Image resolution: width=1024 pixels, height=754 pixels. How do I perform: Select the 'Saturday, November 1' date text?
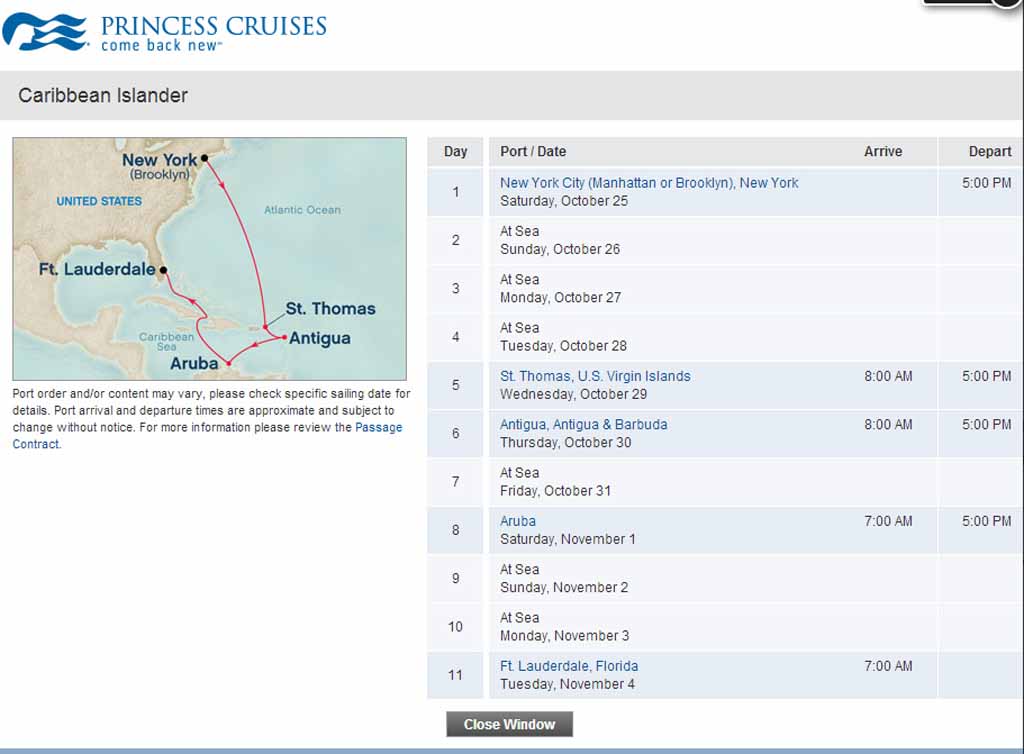(x=568, y=539)
